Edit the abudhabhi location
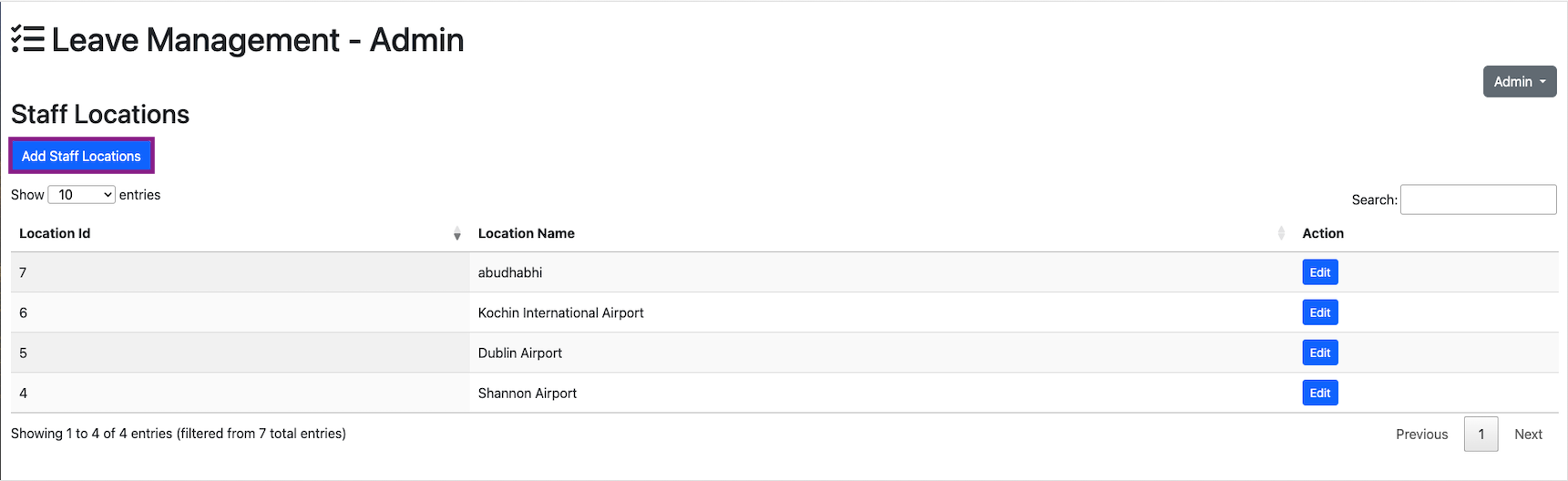This screenshot has height=481, width=1568. 1319,272
